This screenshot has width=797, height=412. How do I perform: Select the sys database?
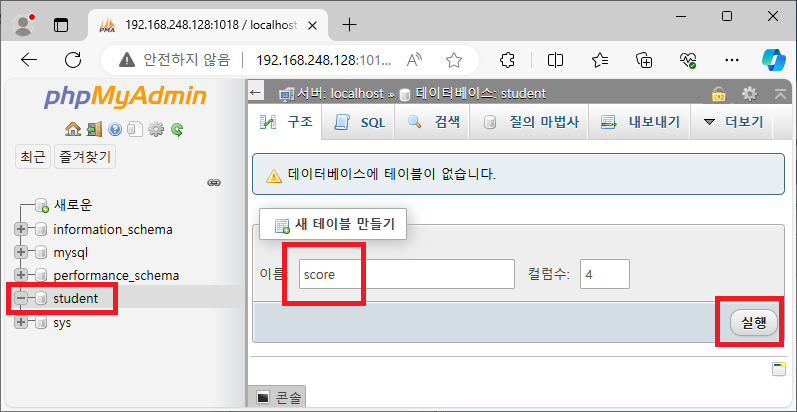click(x=63, y=322)
